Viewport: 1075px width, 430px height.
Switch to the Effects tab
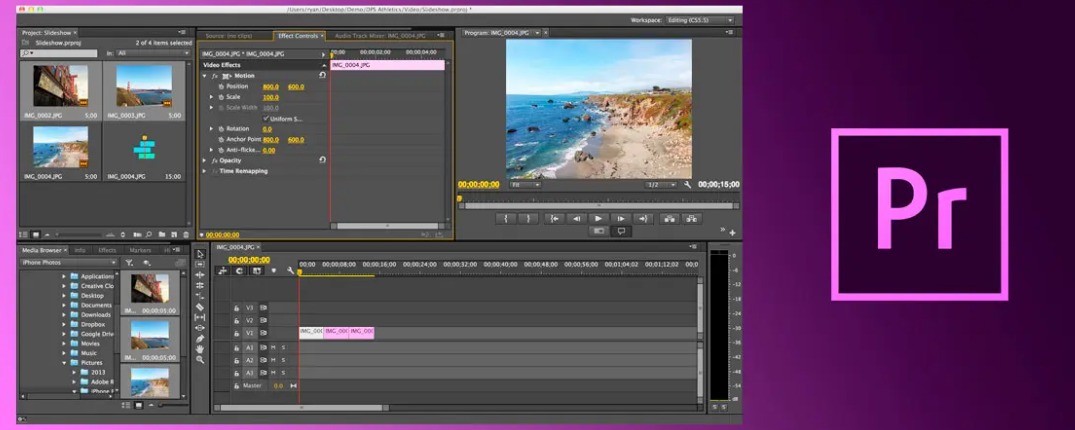click(107, 250)
